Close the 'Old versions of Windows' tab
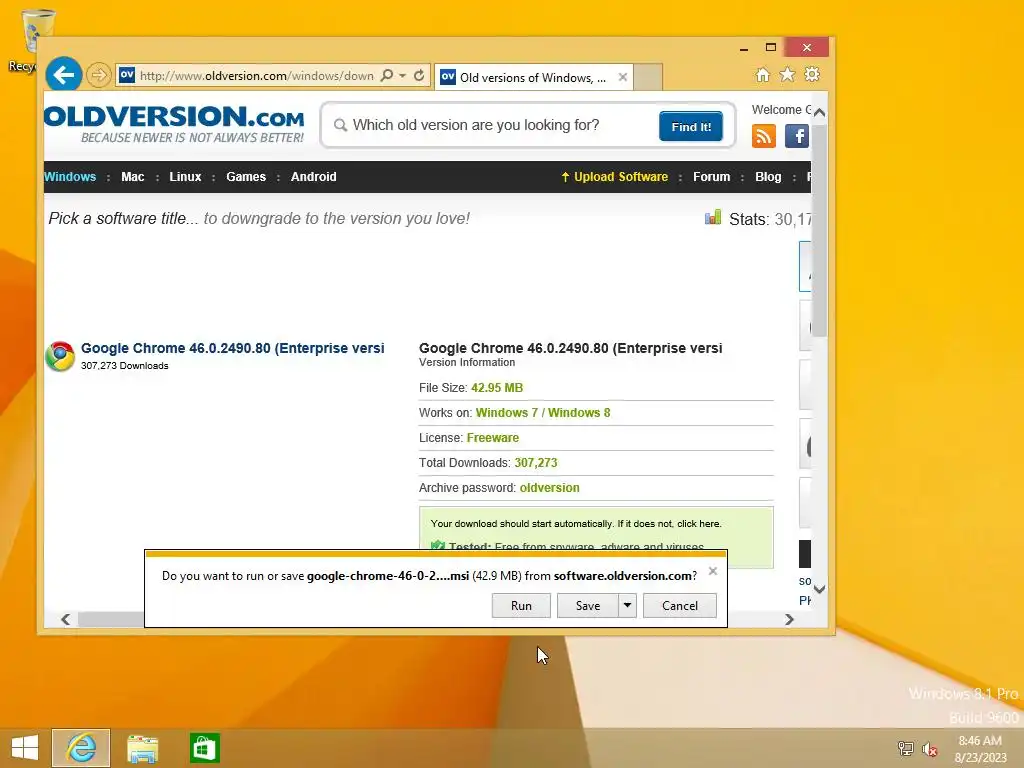The width and height of the screenshot is (1024, 768). (x=622, y=77)
